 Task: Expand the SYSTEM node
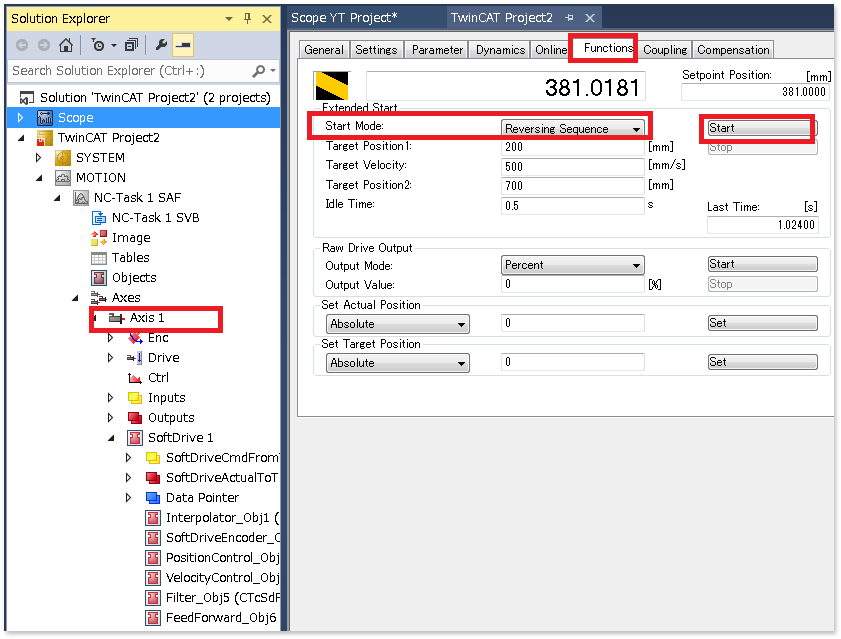pos(39,158)
